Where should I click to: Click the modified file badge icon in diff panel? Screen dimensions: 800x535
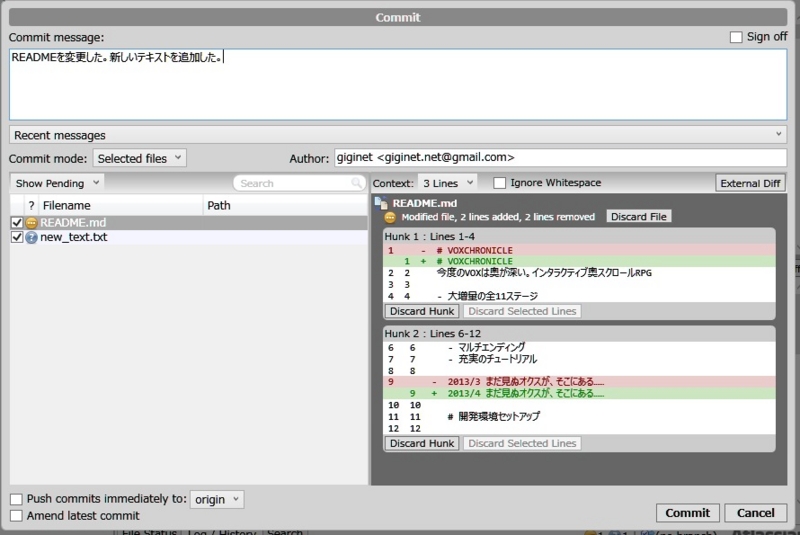[390, 217]
